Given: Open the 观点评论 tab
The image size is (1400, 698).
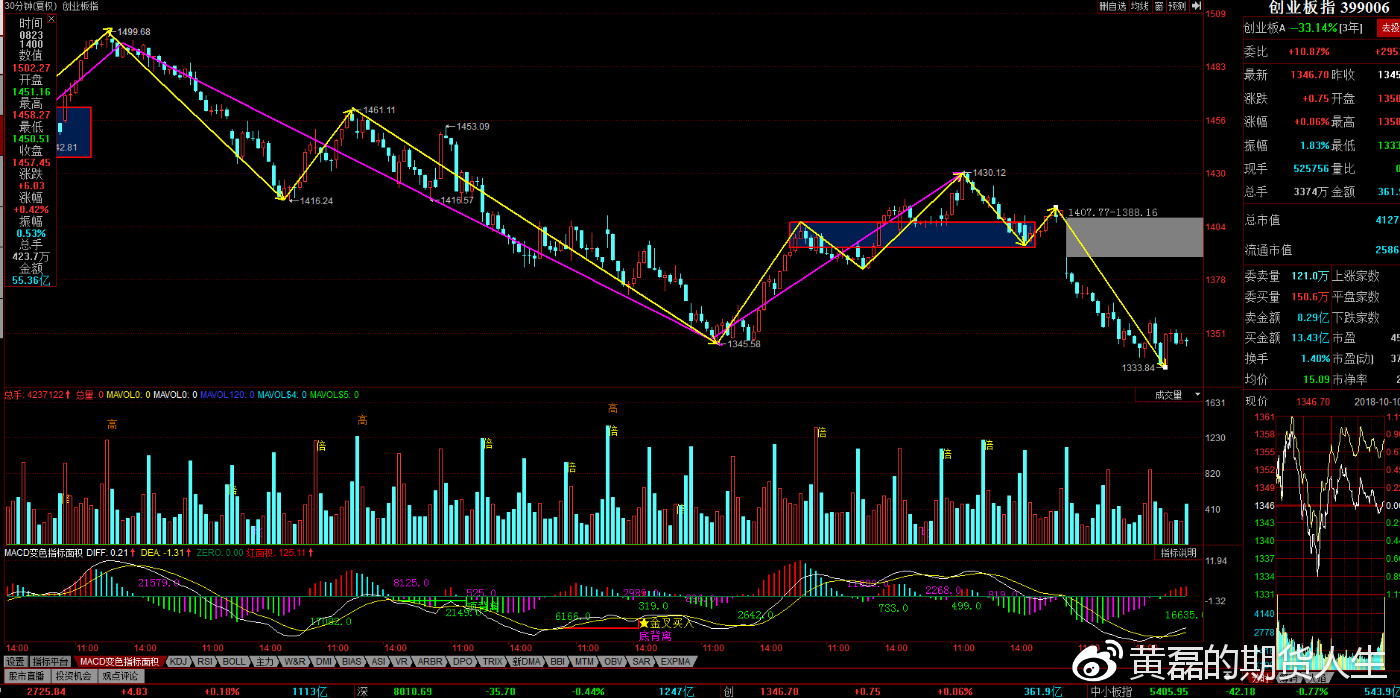Looking at the screenshot, I should [x=120, y=676].
